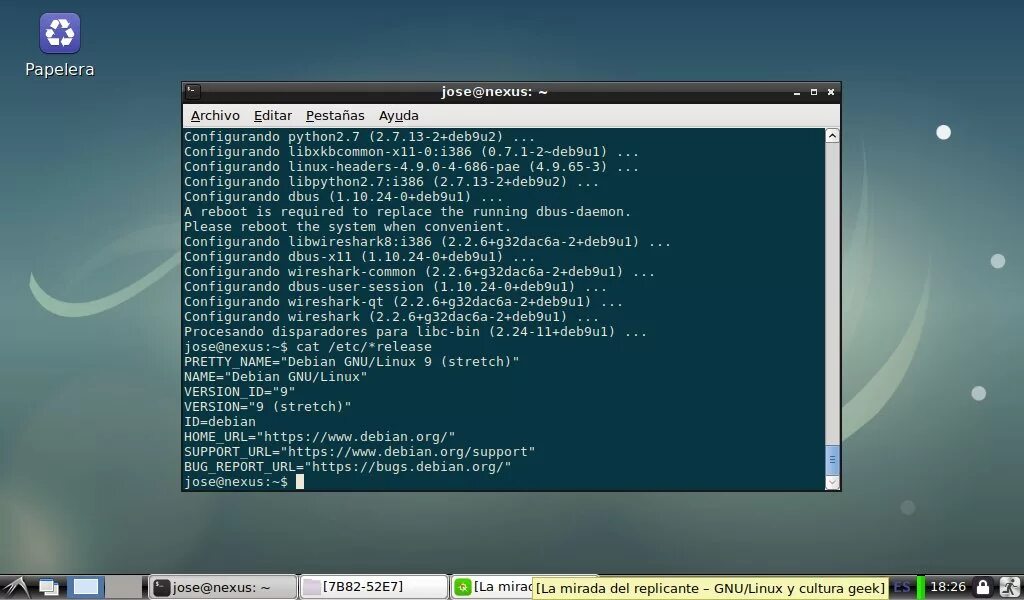Viewport: 1024px width, 600px height.
Task: Open the LXDE start menu icon
Action: pos(15,586)
